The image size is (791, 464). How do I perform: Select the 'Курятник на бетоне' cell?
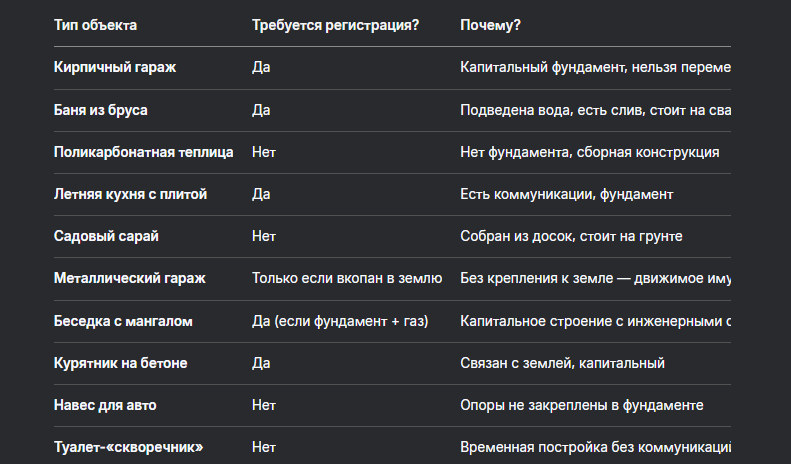[x=120, y=363]
